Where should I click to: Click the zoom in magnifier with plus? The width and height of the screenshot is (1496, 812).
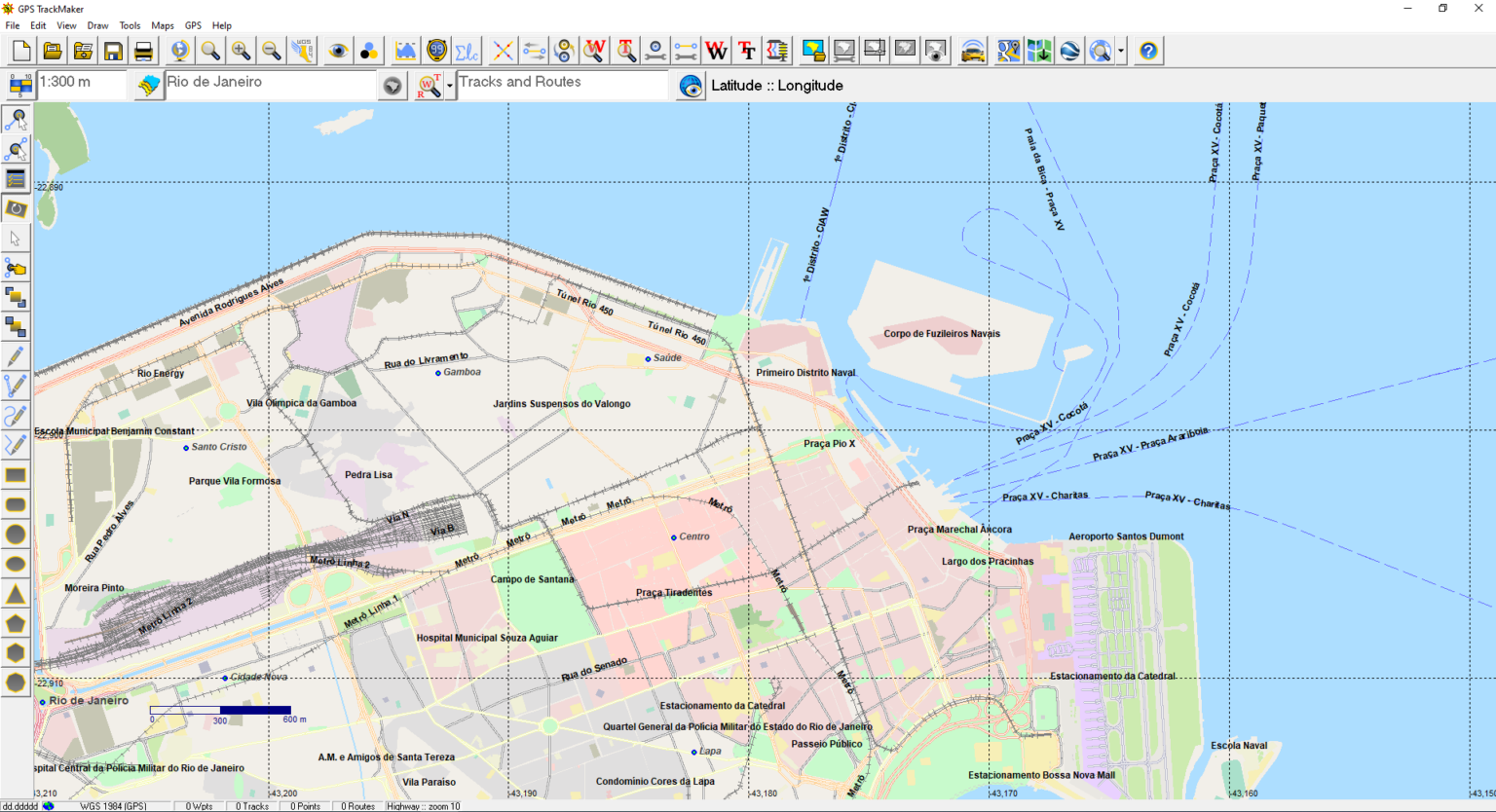(241, 51)
